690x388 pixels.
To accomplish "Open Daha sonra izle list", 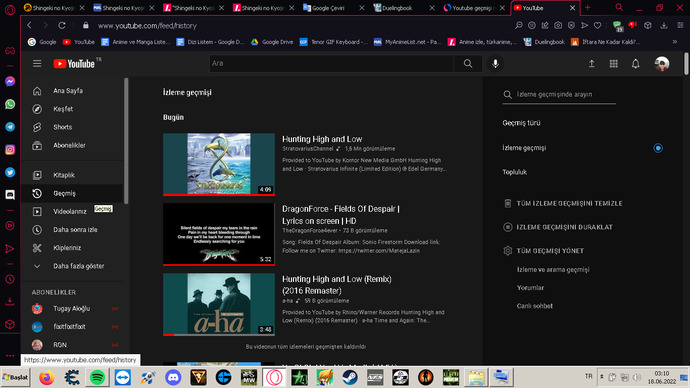I will tap(73, 230).
